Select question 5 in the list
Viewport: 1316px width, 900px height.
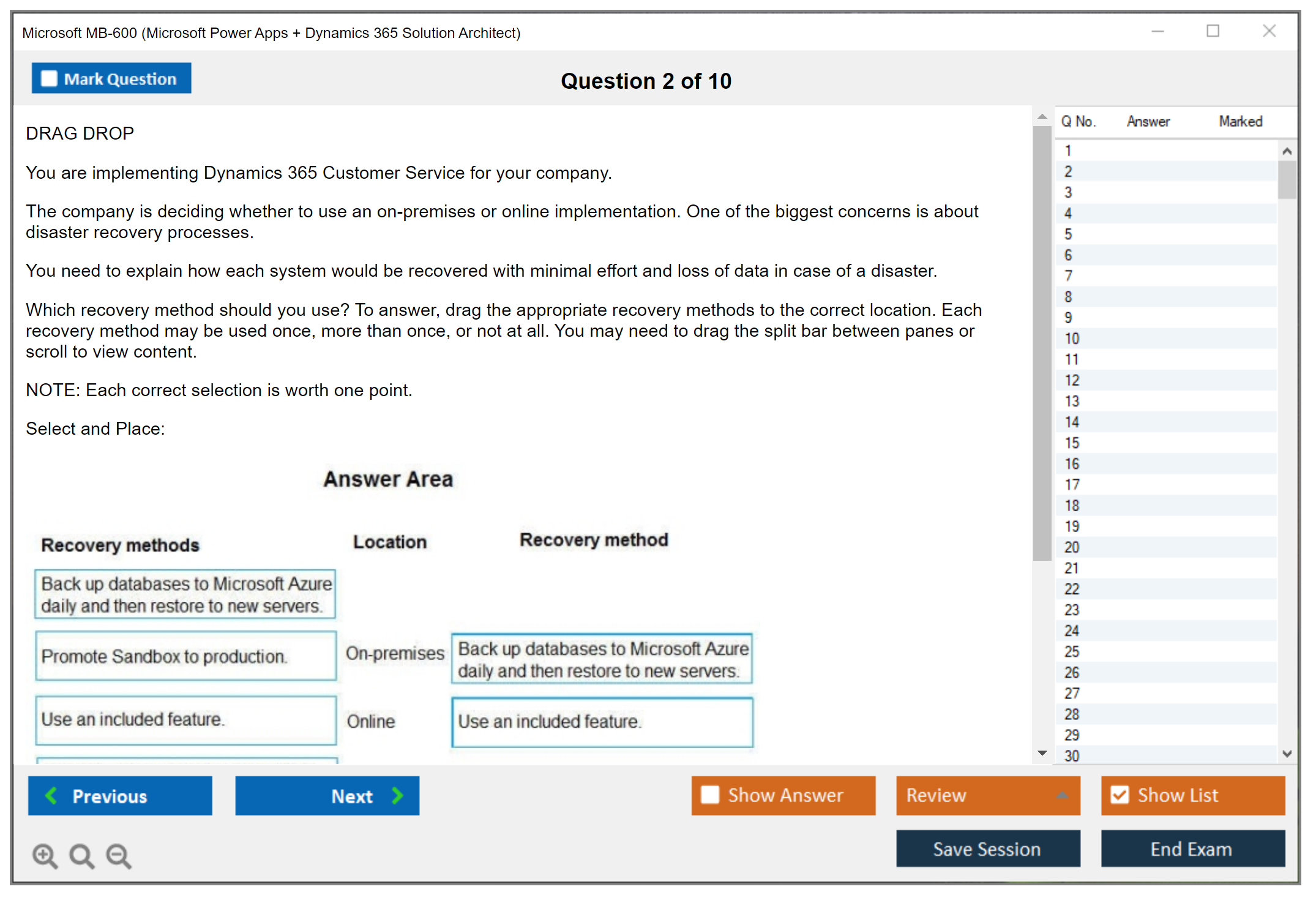click(1068, 234)
